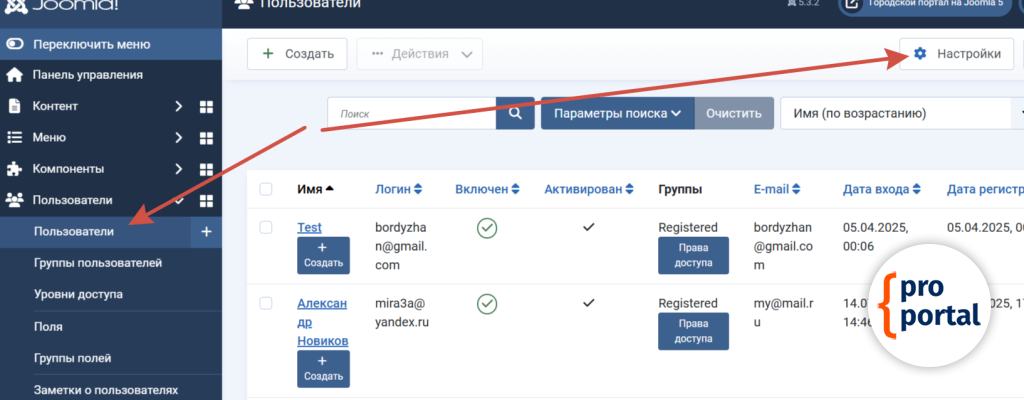Toggle the Переключить меню switch
Image resolution: width=1024 pixels, height=400 pixels.
click(x=15, y=44)
